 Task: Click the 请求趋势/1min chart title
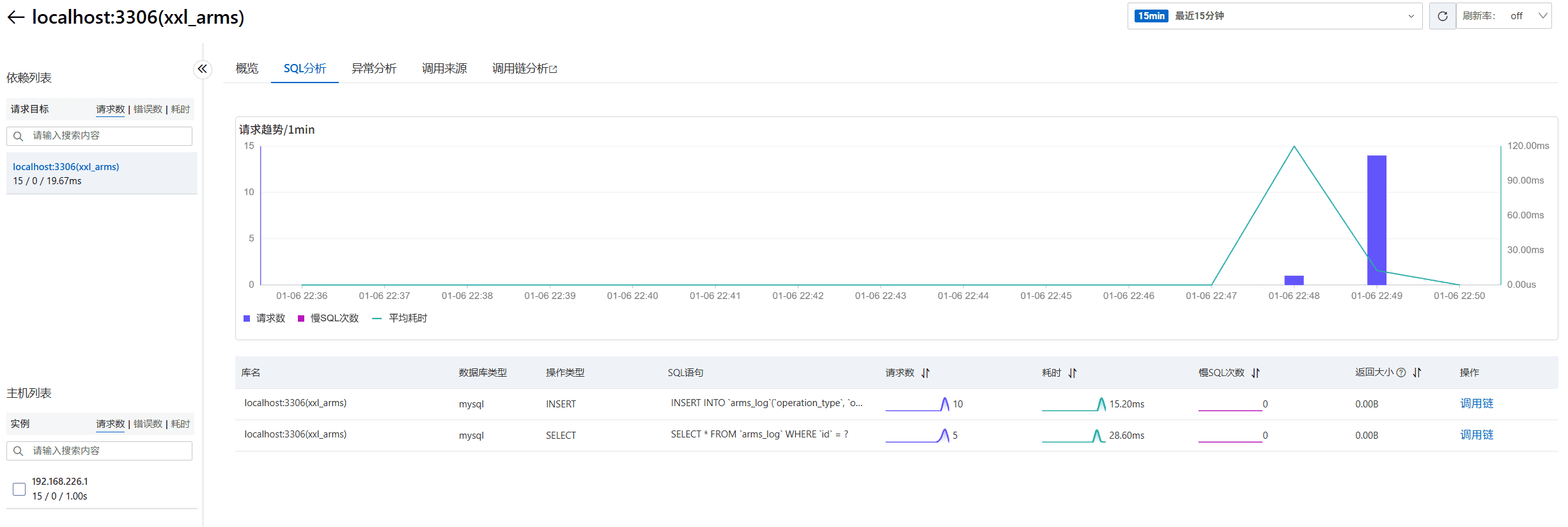click(x=277, y=130)
